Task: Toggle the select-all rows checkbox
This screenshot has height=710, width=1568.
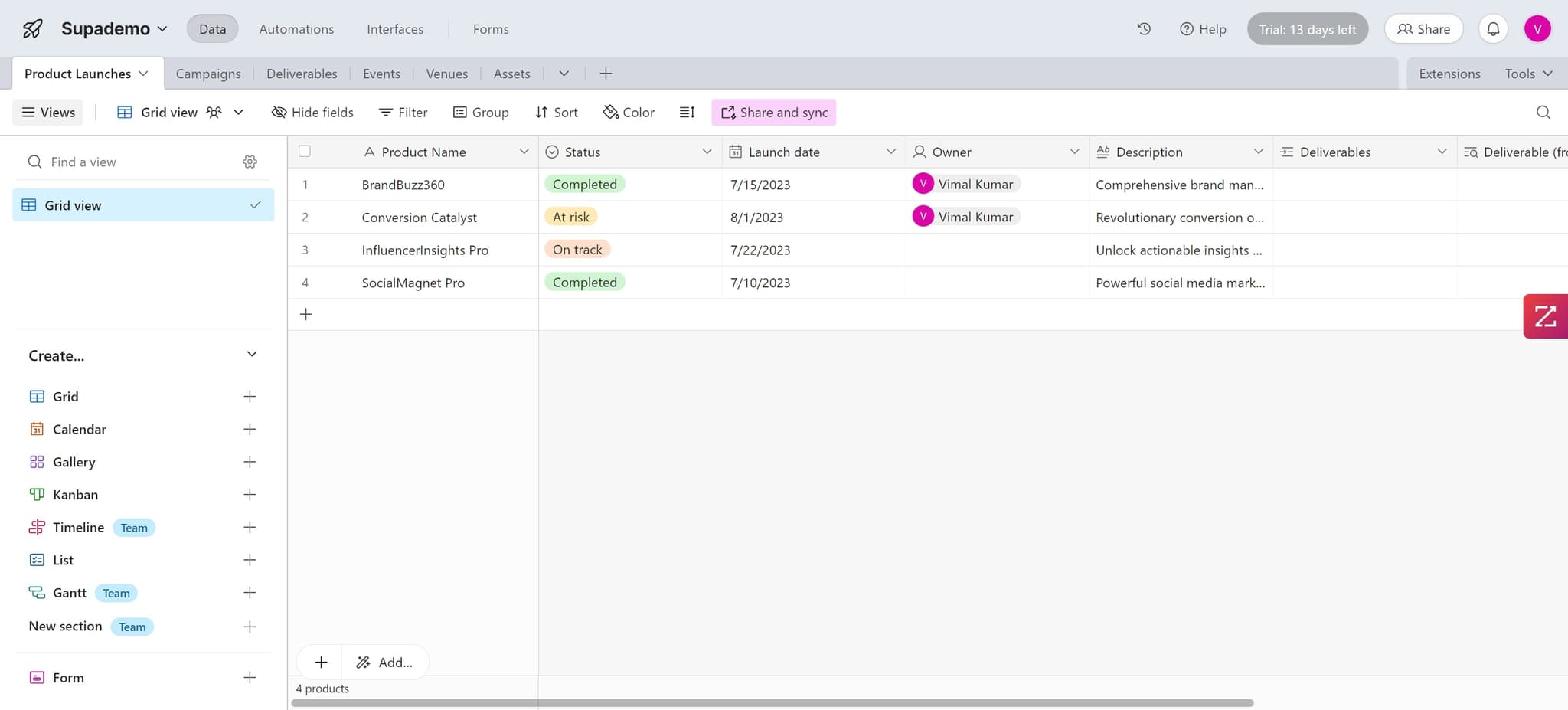Action: coord(305,152)
